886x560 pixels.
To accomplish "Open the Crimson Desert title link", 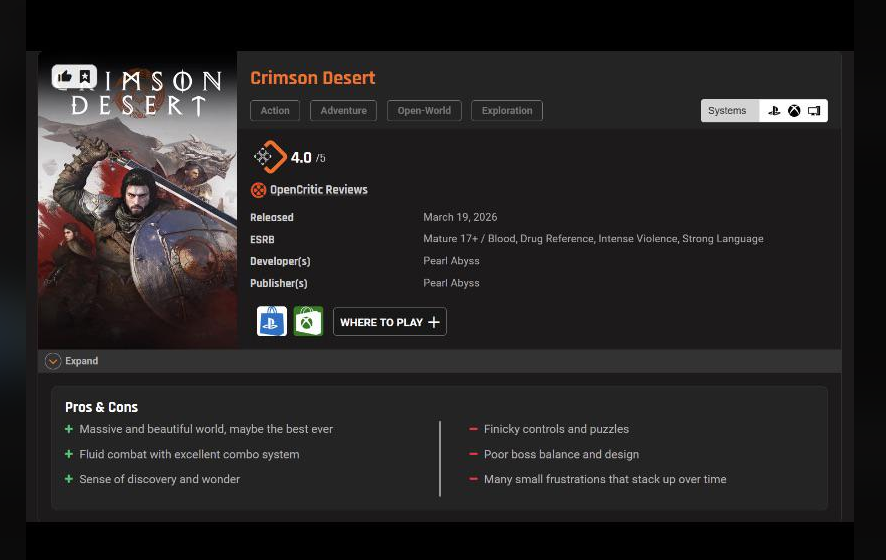I will 312,78.
